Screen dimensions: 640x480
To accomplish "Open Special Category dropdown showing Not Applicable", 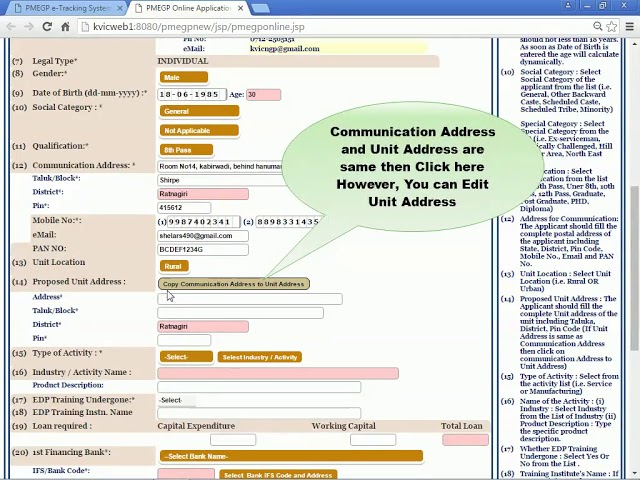I will click(x=199, y=131).
